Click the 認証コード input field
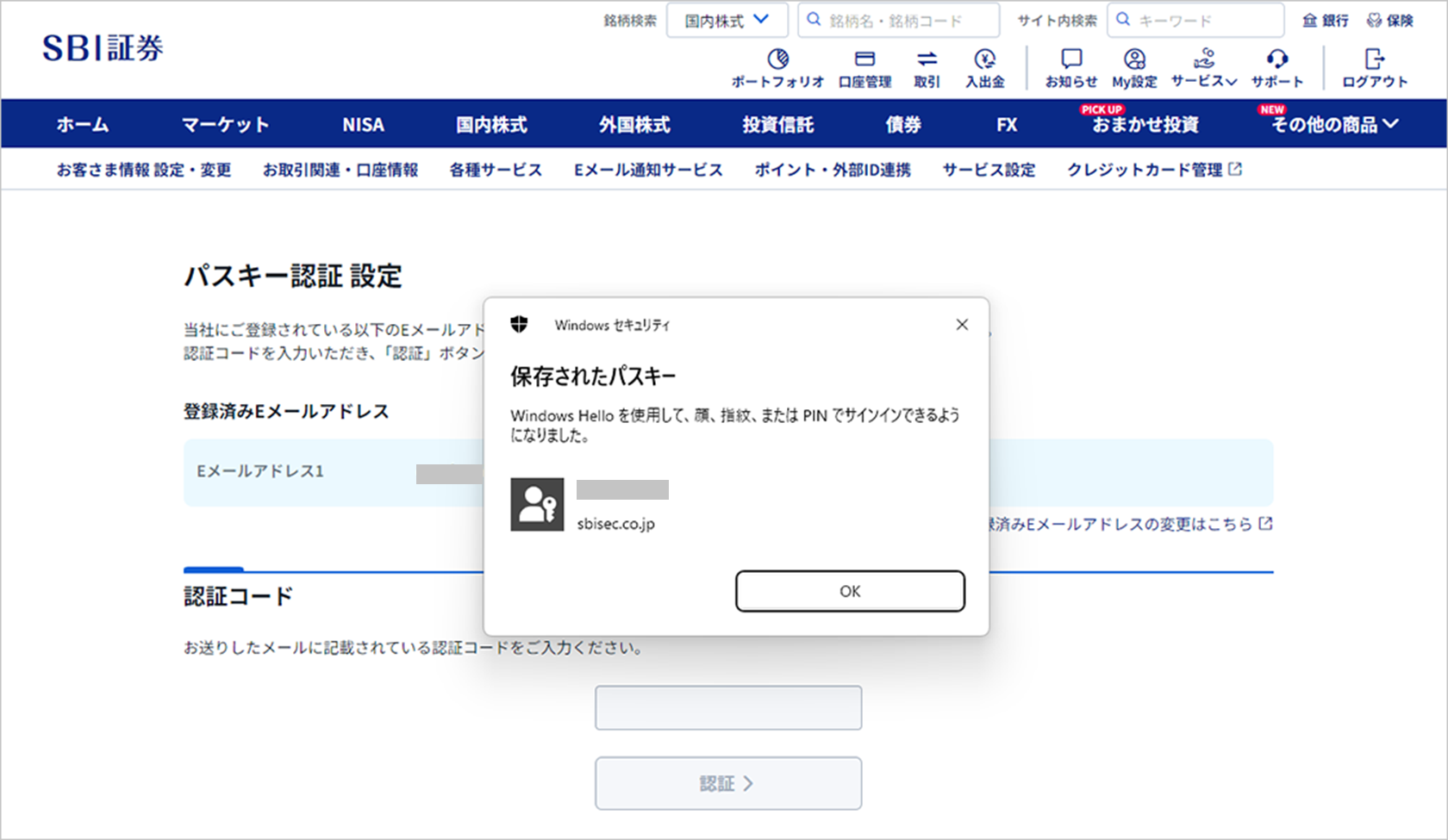The height and width of the screenshot is (840, 1448). 727,707
